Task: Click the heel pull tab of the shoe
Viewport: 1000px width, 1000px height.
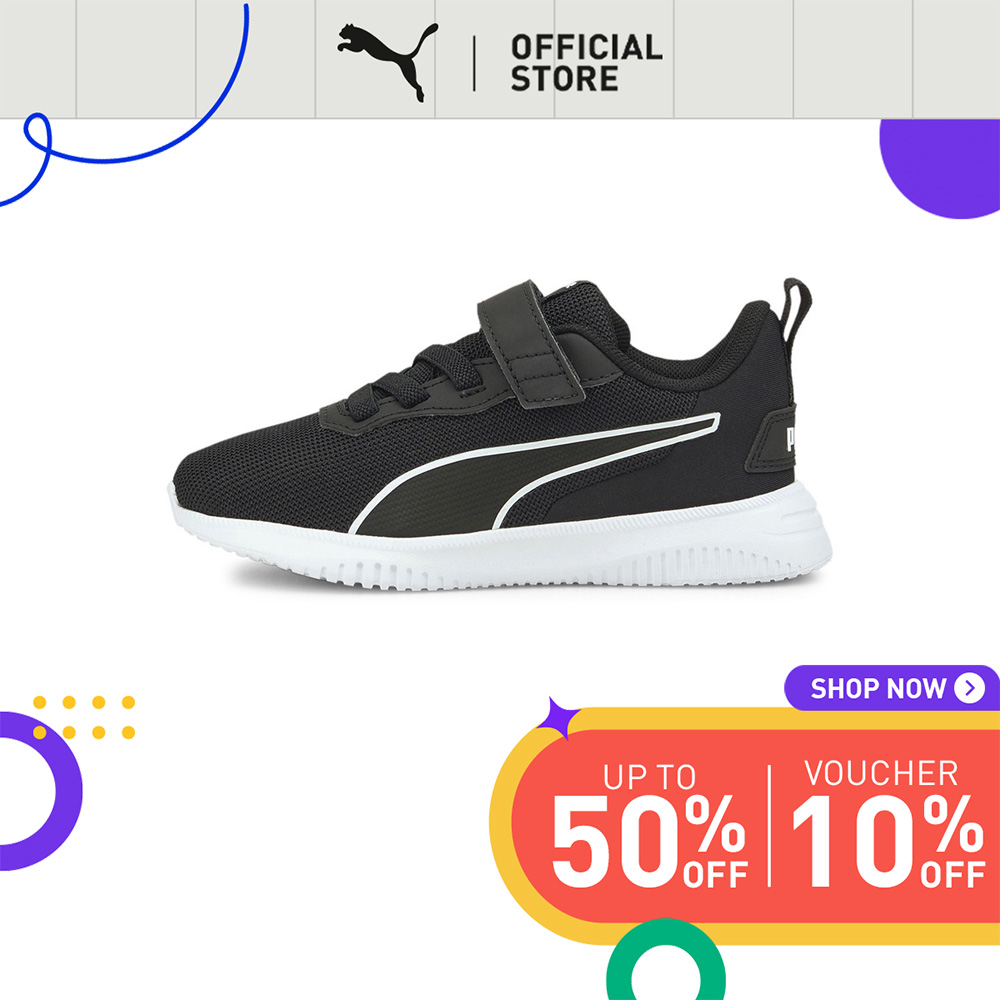Action: tap(796, 311)
